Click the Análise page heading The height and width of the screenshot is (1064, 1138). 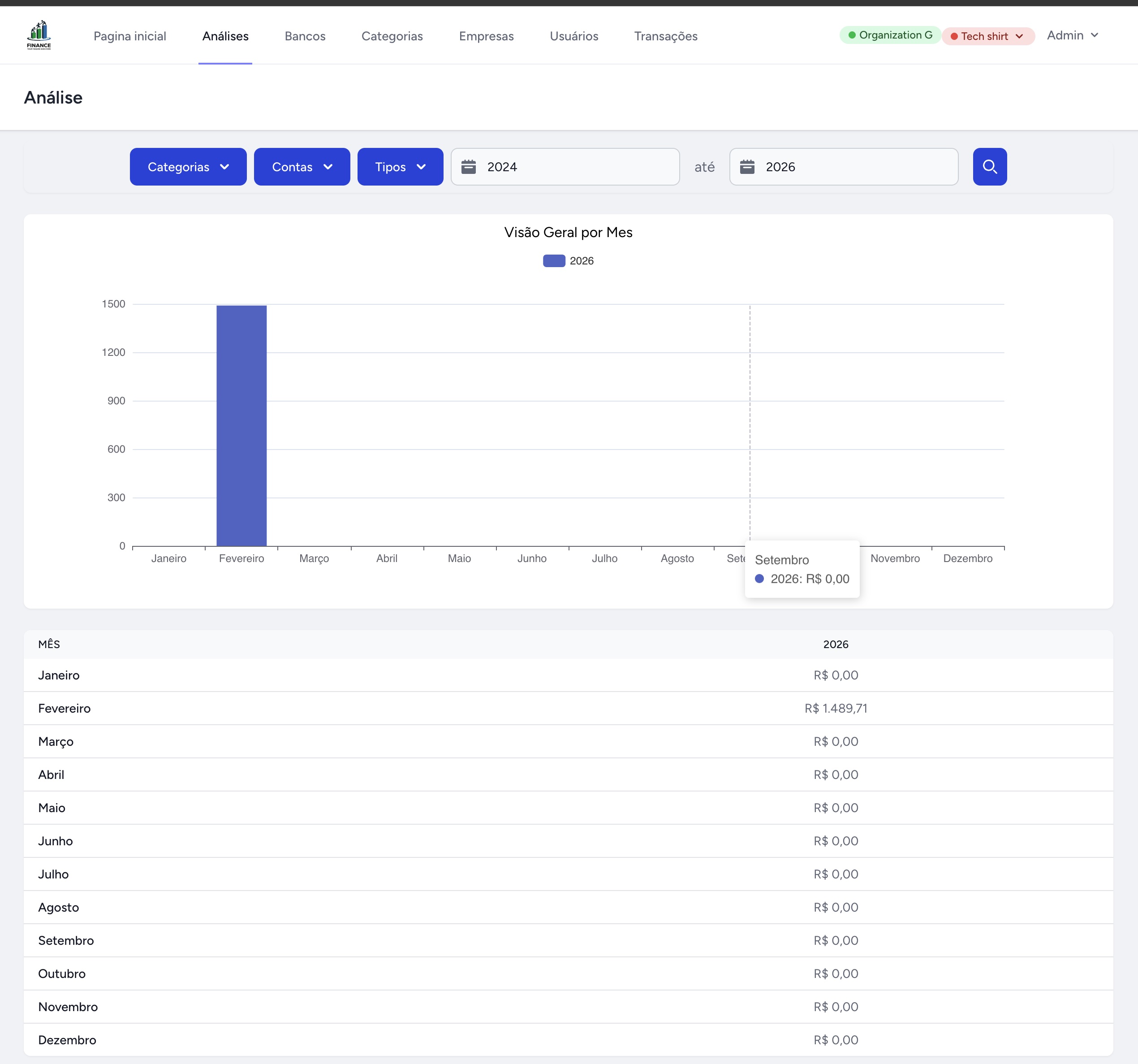pyautogui.click(x=53, y=98)
